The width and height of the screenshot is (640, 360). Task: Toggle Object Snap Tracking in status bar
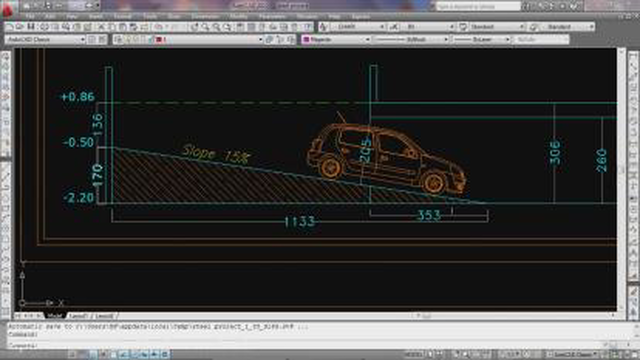[x=124, y=354]
